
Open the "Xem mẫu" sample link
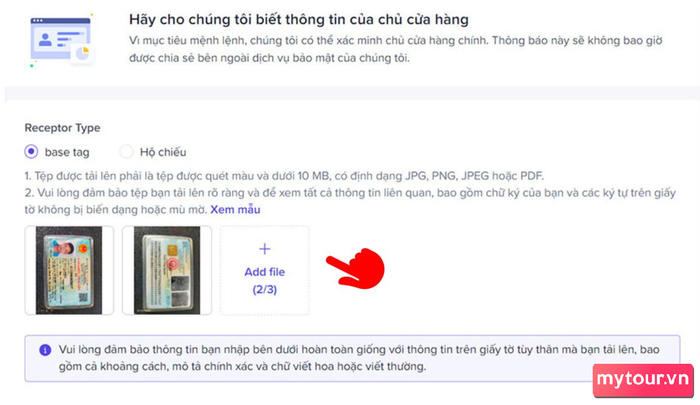(x=235, y=209)
